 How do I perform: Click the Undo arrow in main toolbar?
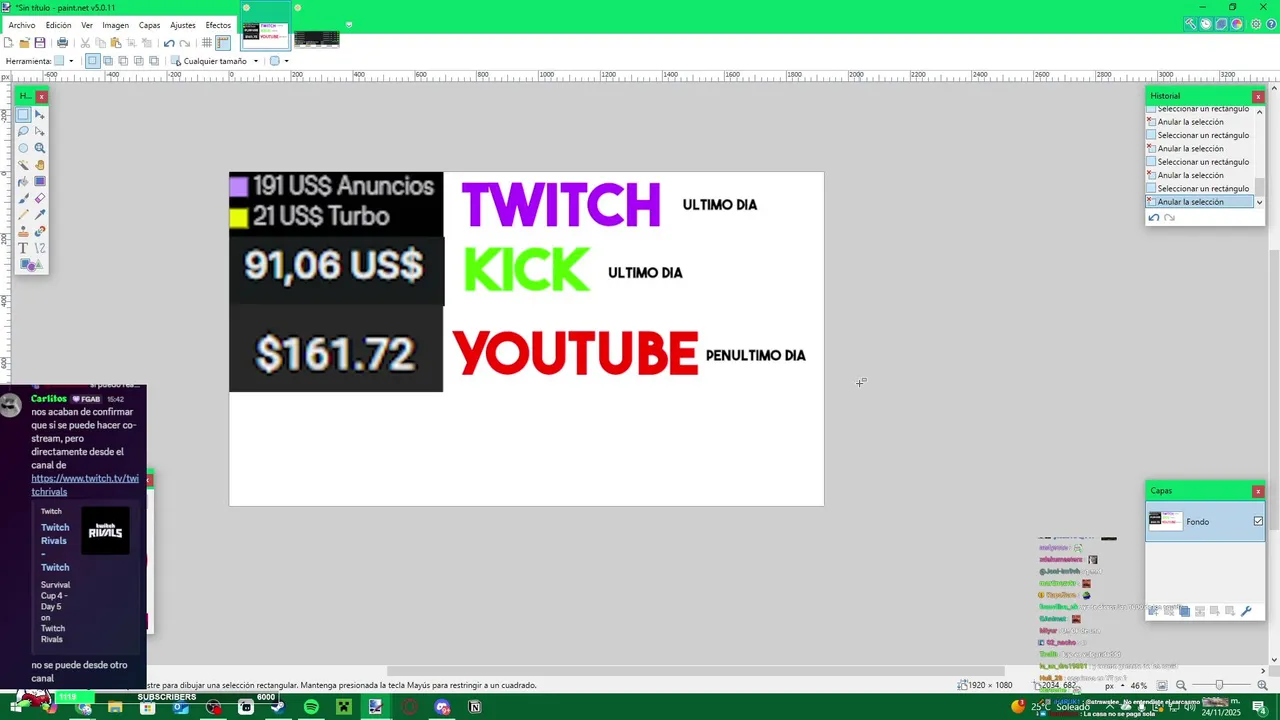(169, 43)
